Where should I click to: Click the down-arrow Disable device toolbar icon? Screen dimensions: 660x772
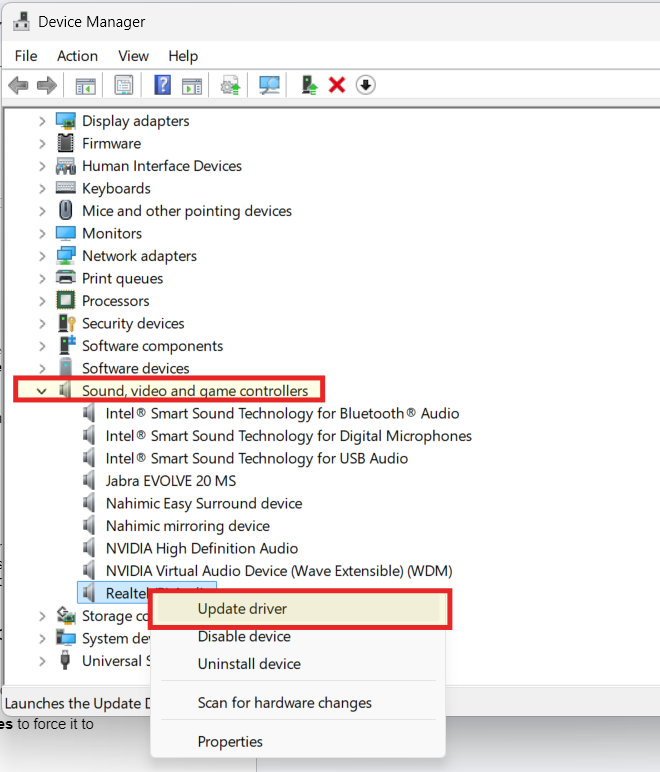[365, 86]
